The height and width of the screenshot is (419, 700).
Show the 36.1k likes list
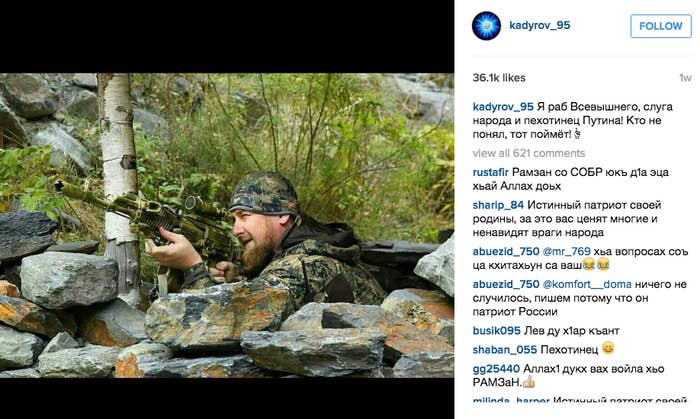499,78
